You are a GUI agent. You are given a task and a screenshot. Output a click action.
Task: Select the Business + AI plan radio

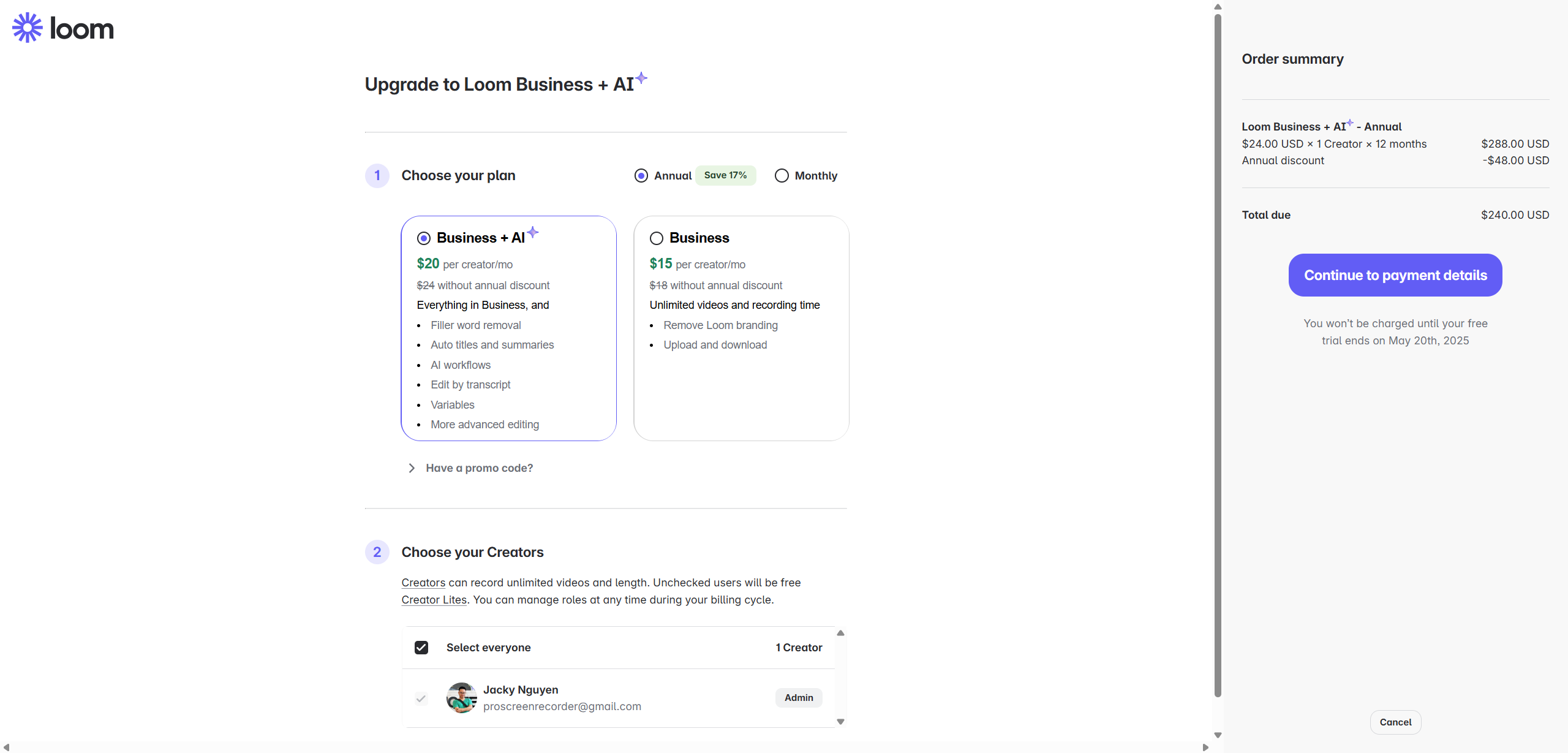pos(424,238)
